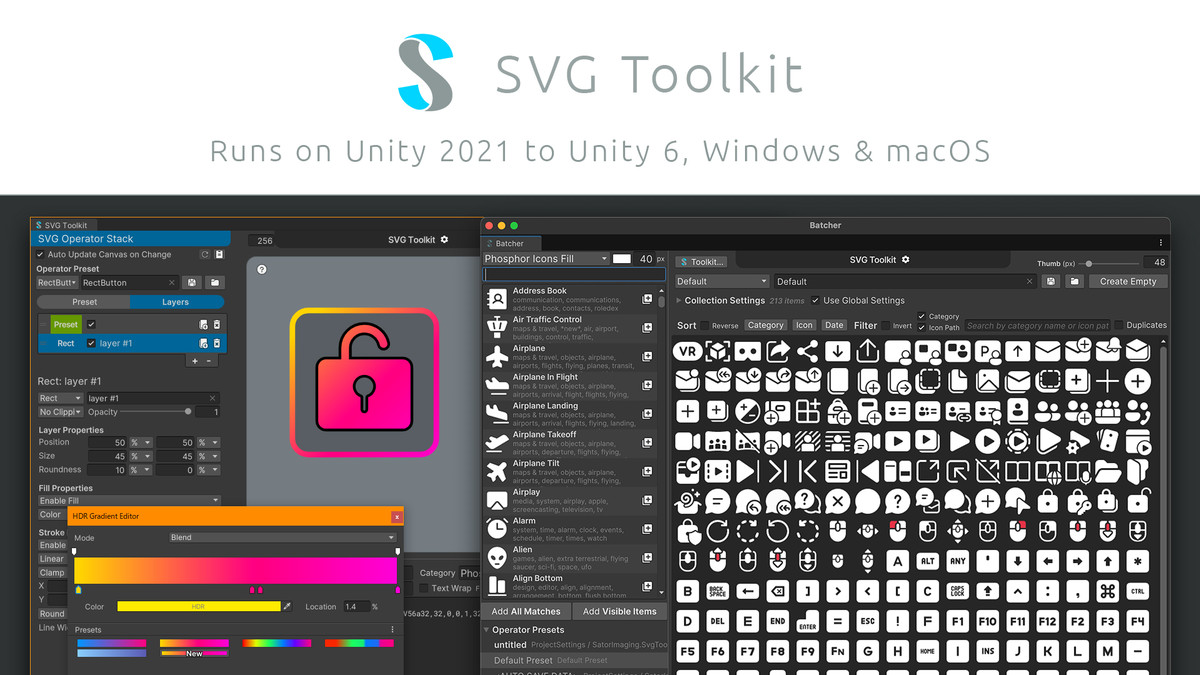Duplicate the Preset layer row
The image size is (1200, 675).
203,324
